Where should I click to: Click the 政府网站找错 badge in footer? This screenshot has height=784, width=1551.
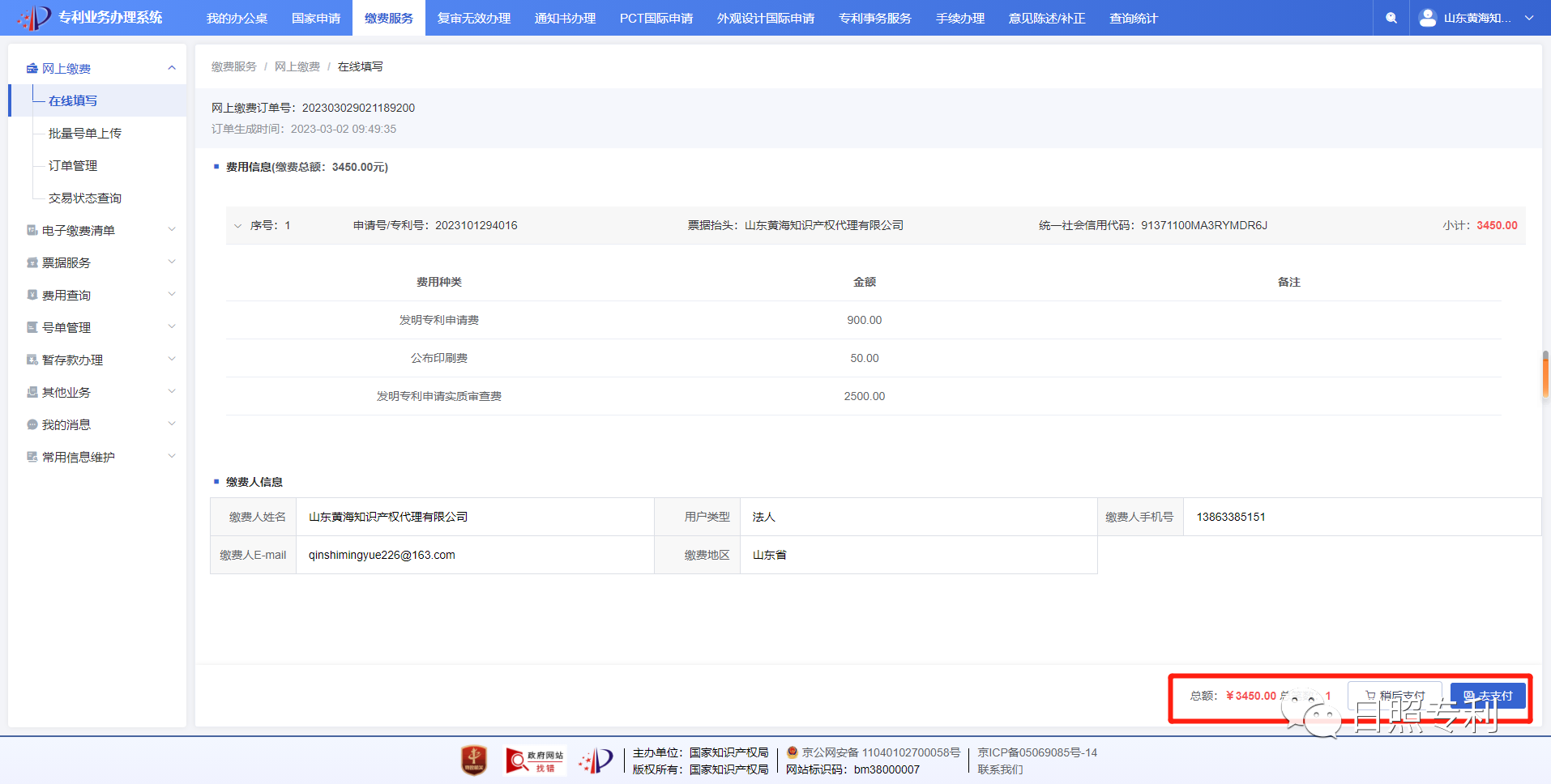pos(535,761)
